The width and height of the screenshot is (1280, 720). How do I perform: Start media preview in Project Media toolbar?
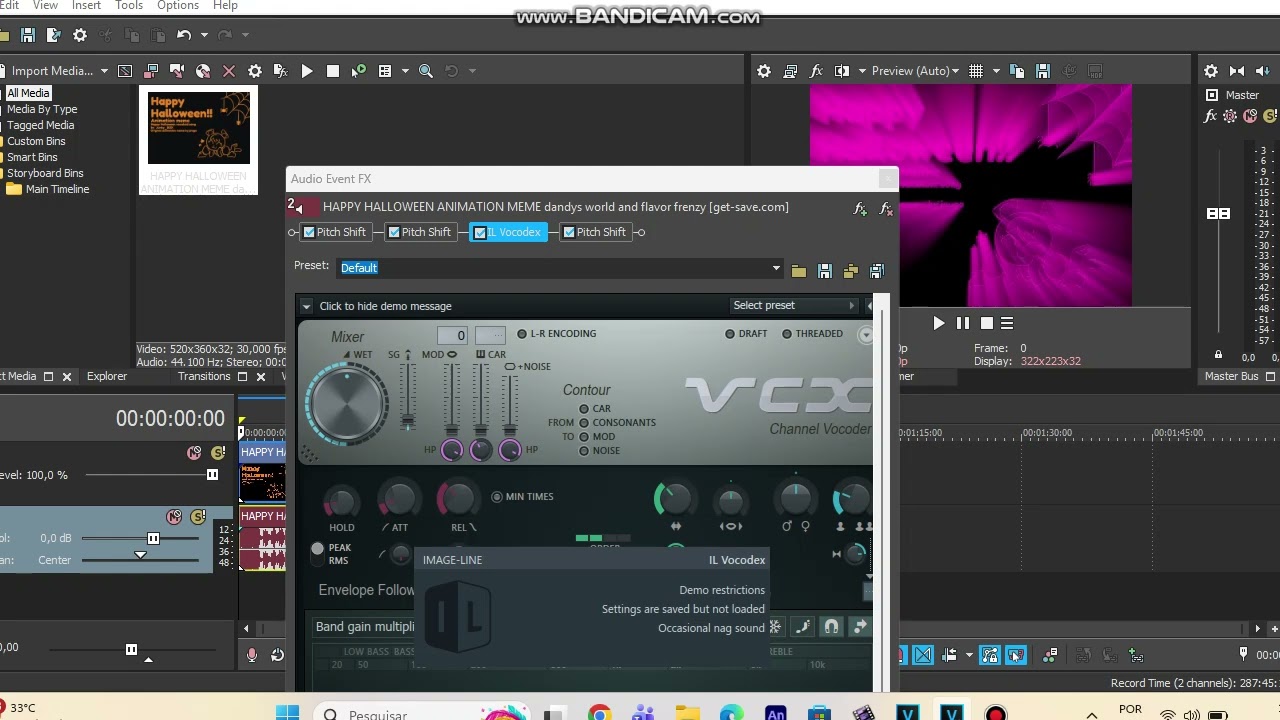[x=307, y=71]
